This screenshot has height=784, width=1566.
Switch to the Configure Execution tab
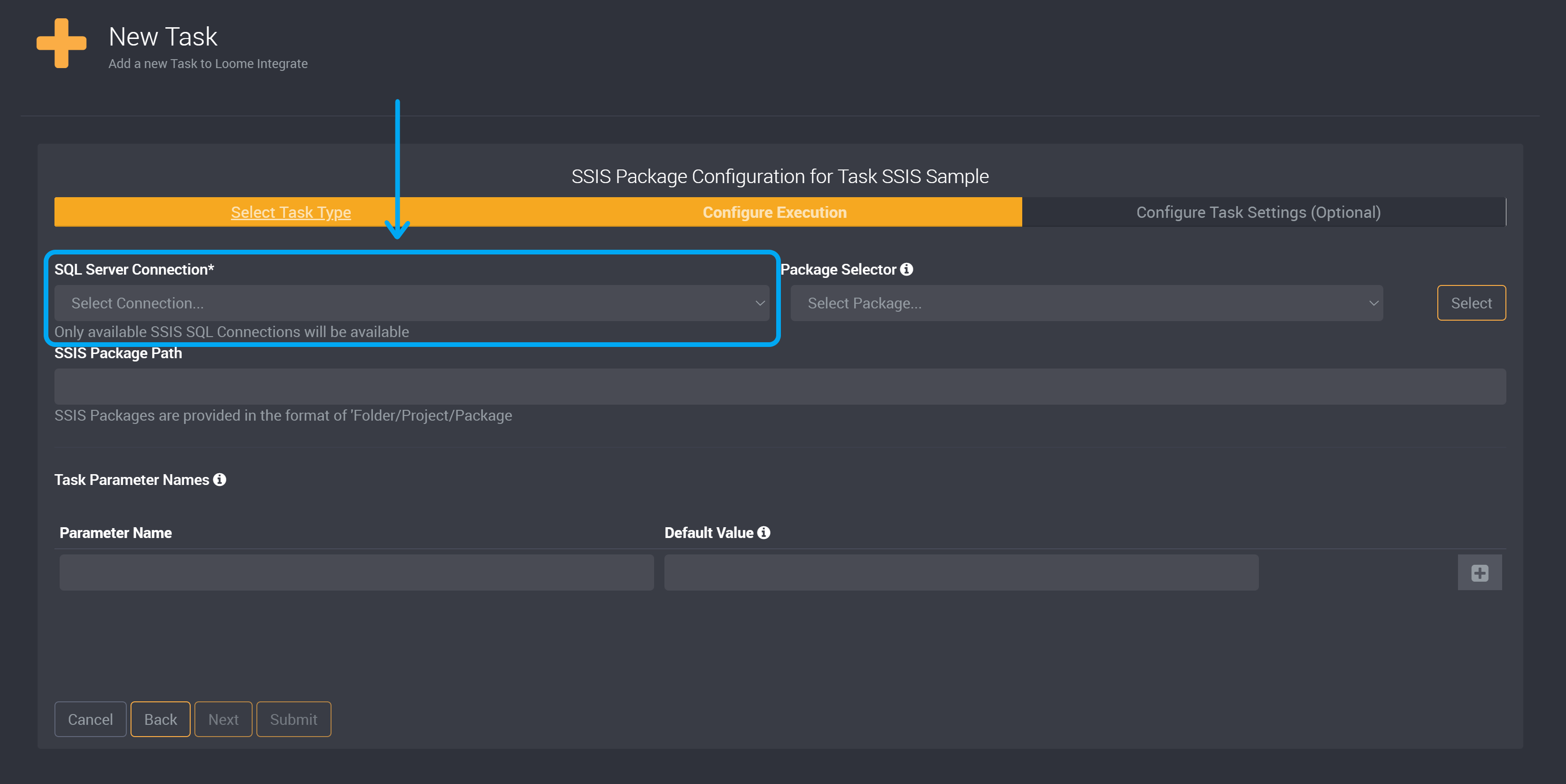[x=775, y=212]
